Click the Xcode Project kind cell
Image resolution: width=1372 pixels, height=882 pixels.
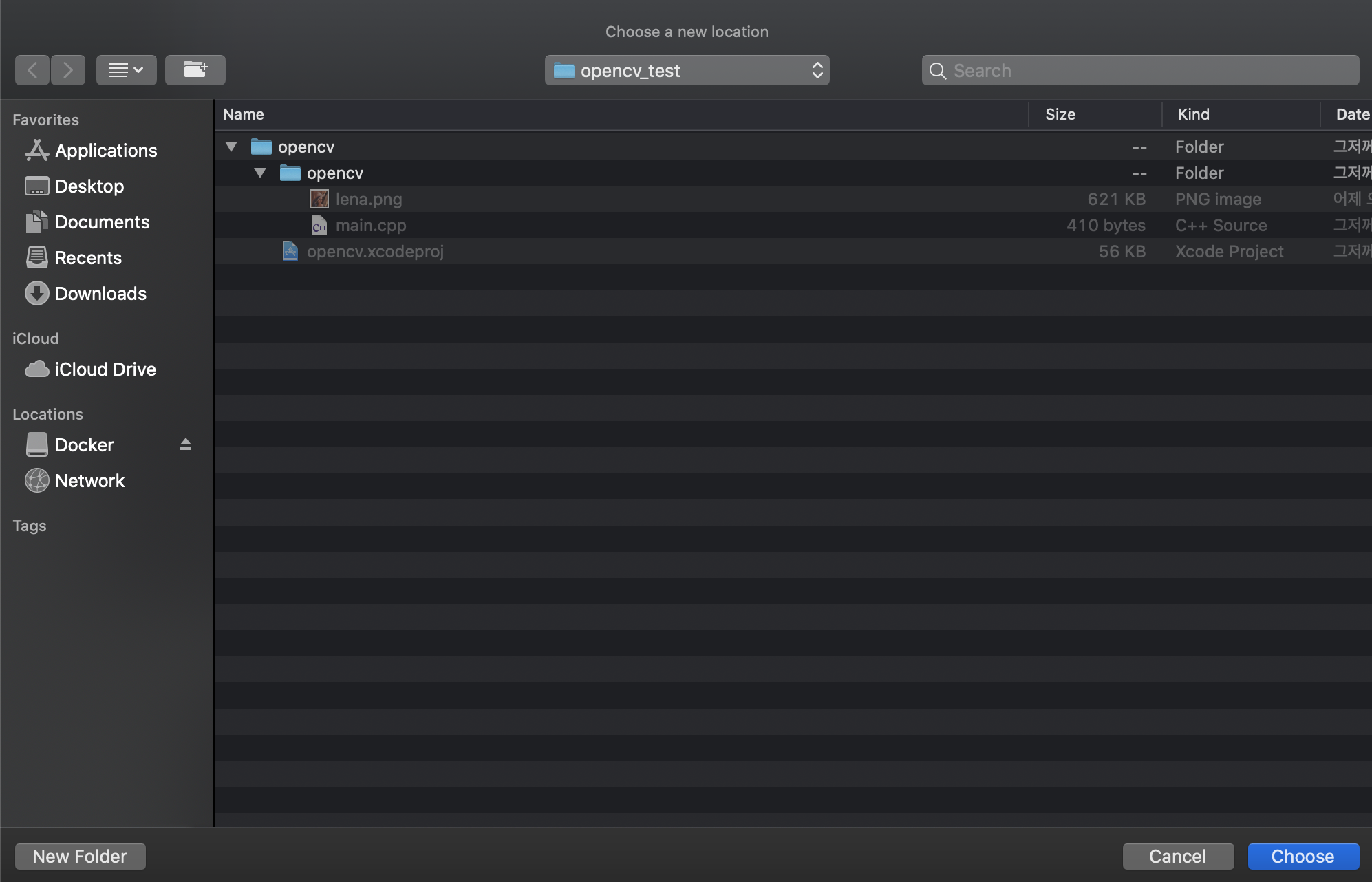pyautogui.click(x=1229, y=252)
